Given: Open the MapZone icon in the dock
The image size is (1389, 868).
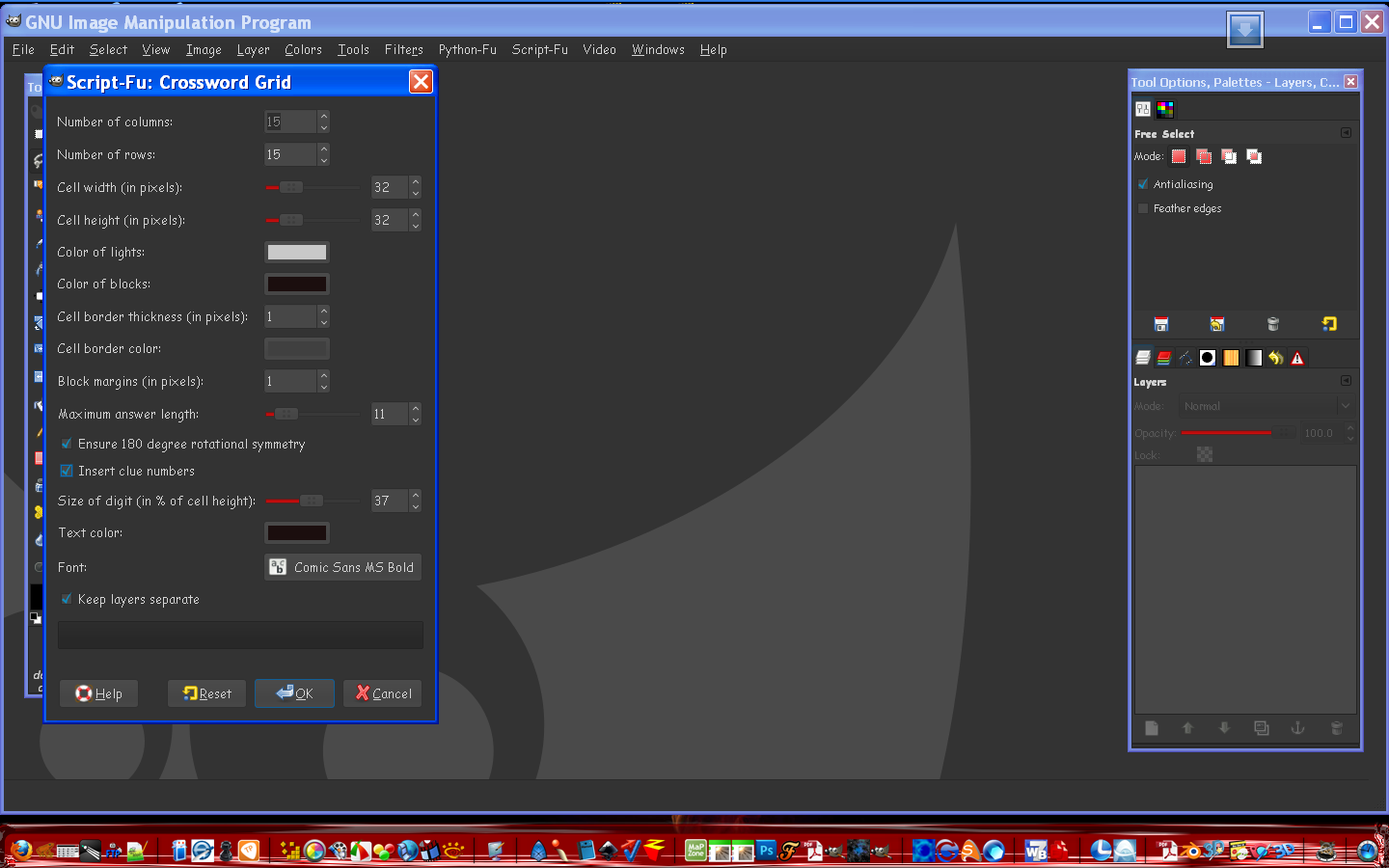Looking at the screenshot, I should click(x=695, y=851).
